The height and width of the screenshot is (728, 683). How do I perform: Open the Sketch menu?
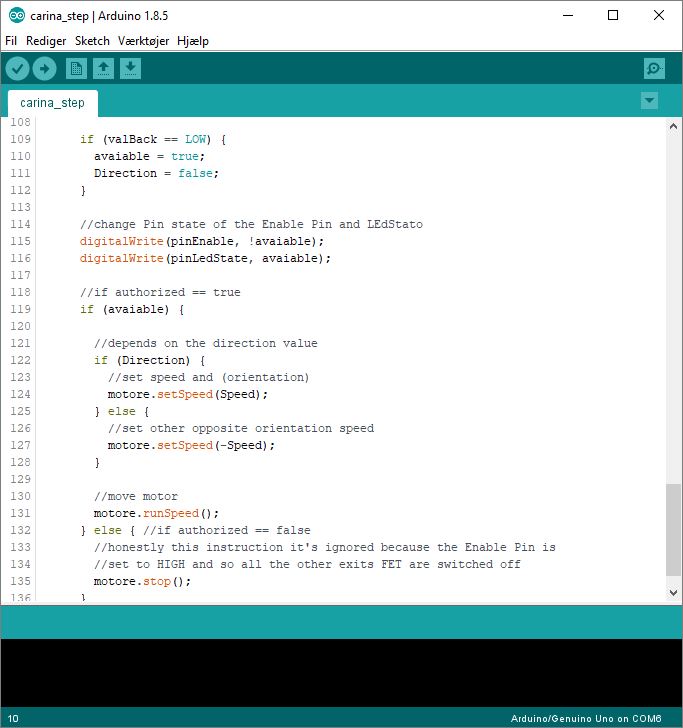point(92,41)
